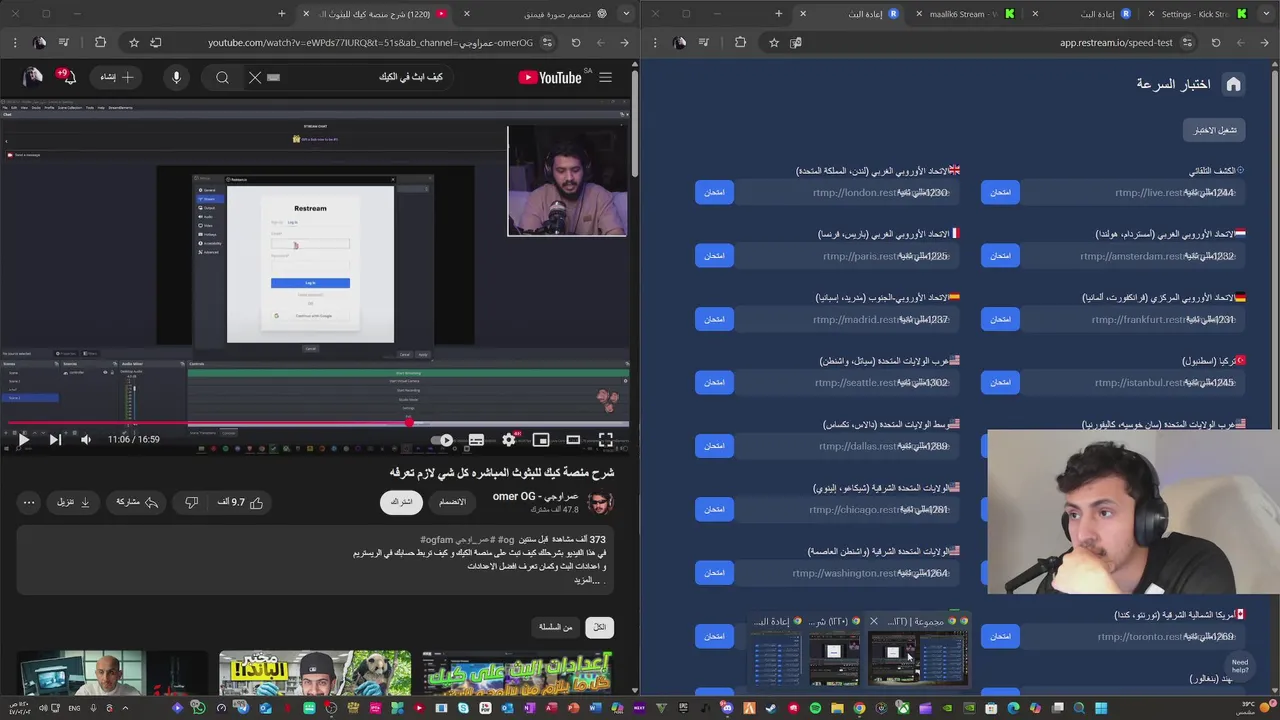
Task: Start voice search with the microphone icon
Action: click(x=176, y=77)
